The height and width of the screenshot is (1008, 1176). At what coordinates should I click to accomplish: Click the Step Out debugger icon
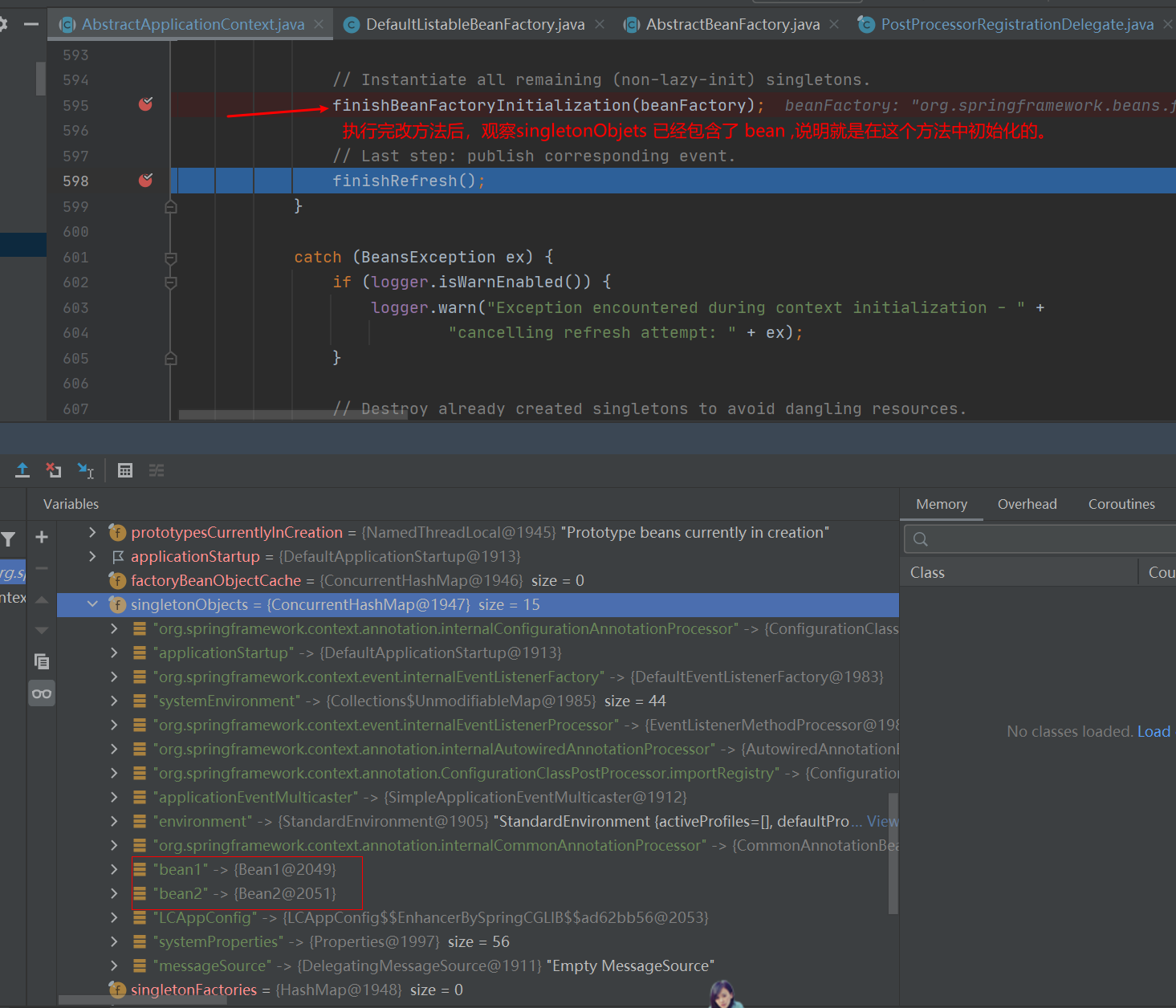point(22,470)
